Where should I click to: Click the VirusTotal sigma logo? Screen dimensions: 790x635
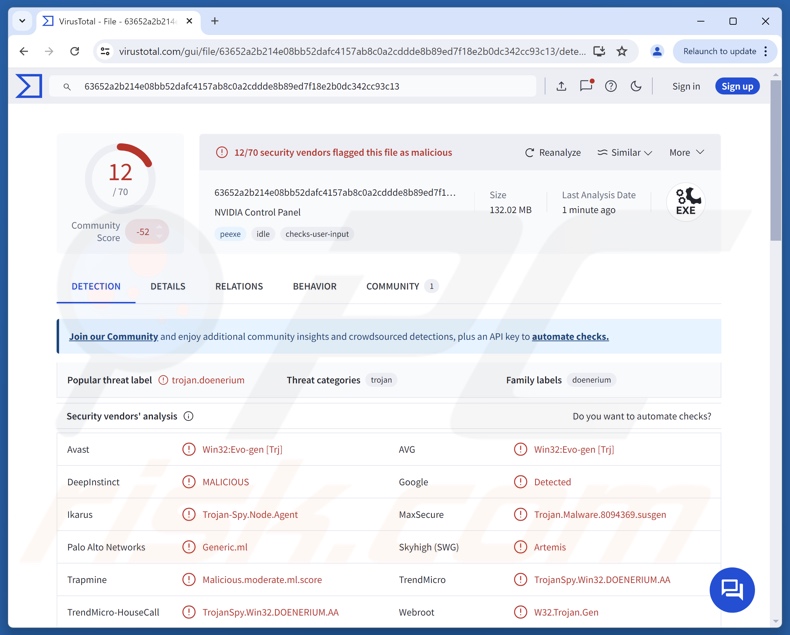coord(29,86)
